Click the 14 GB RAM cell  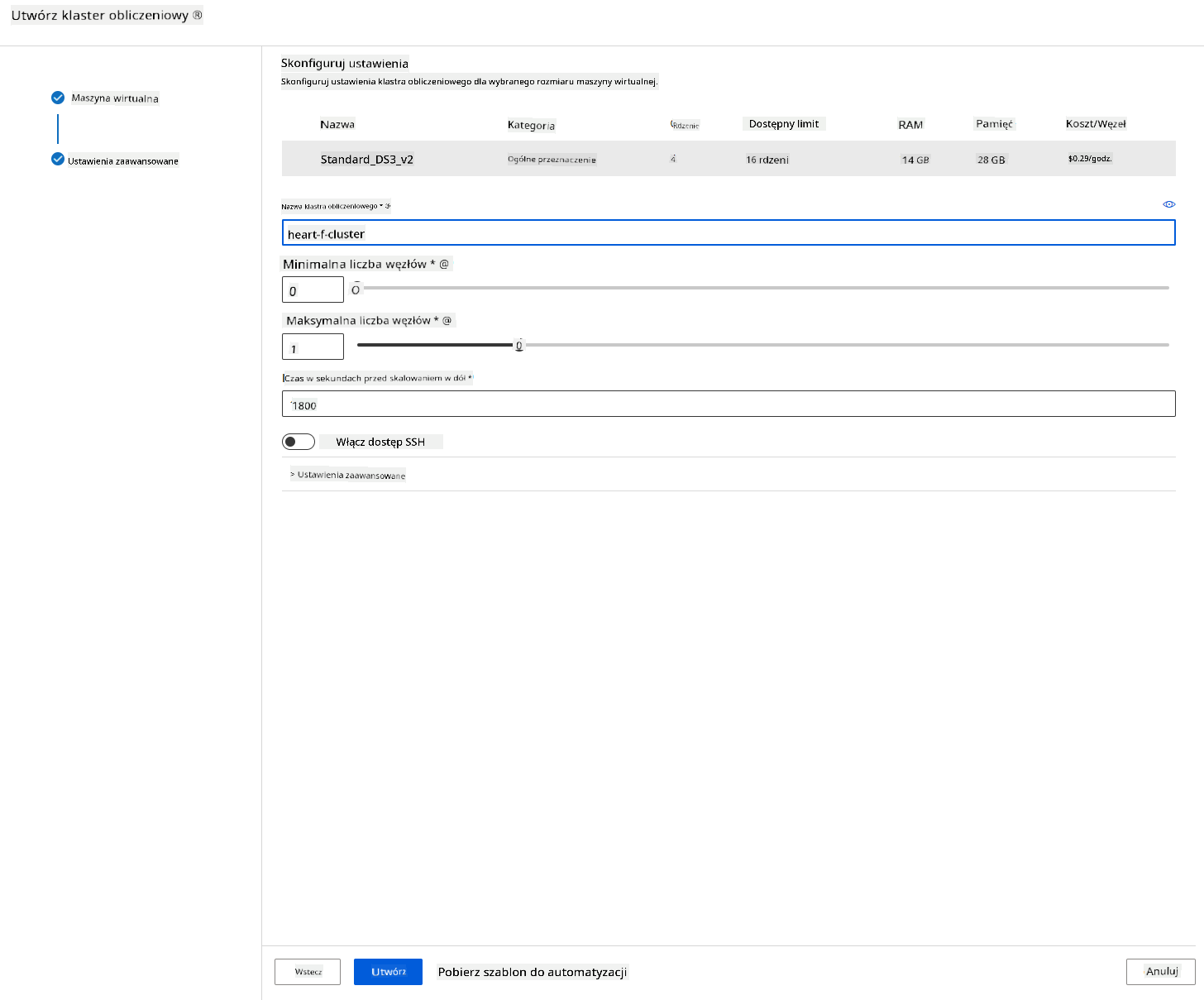tap(915, 160)
